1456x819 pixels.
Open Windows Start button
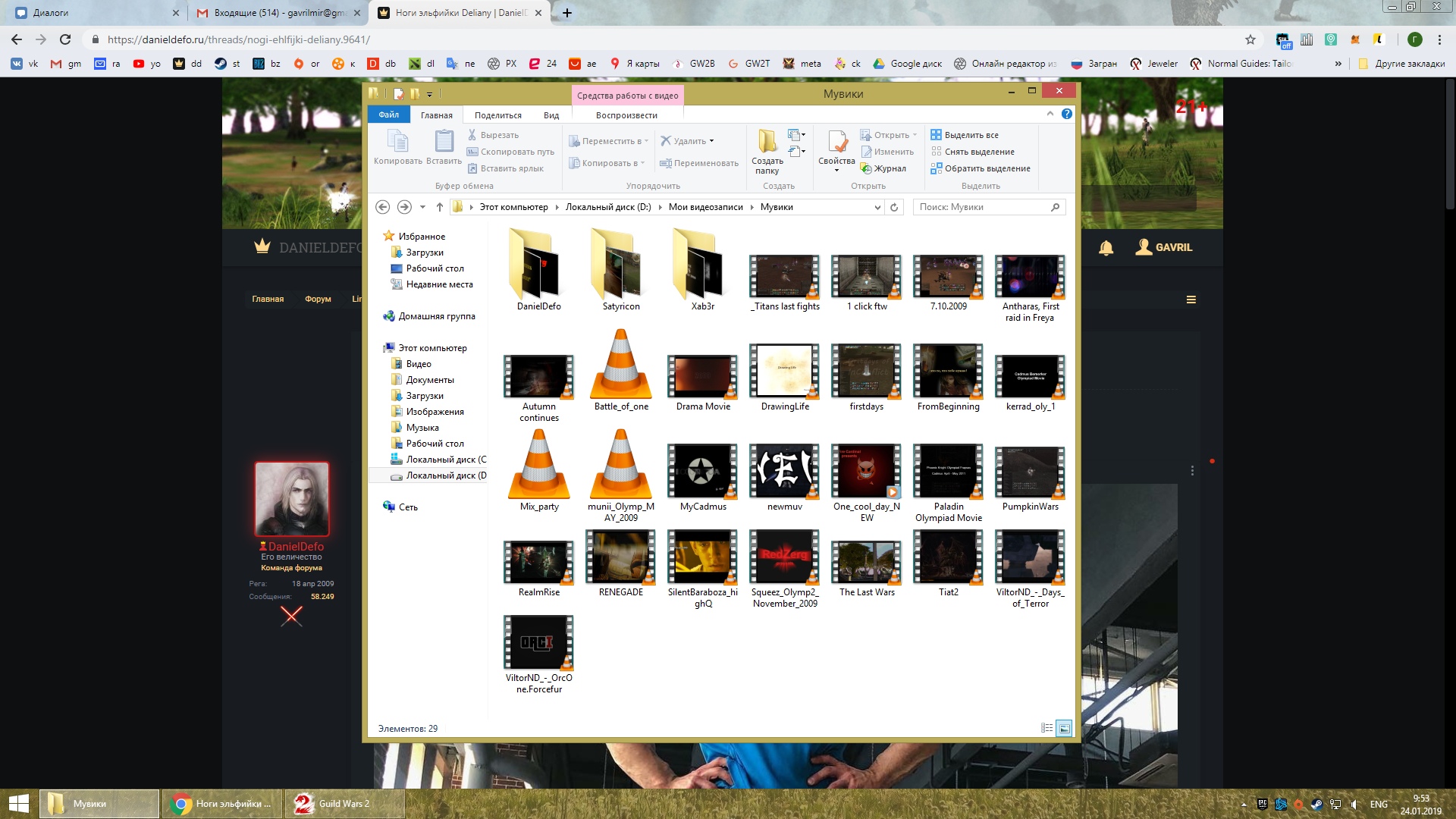(x=18, y=804)
